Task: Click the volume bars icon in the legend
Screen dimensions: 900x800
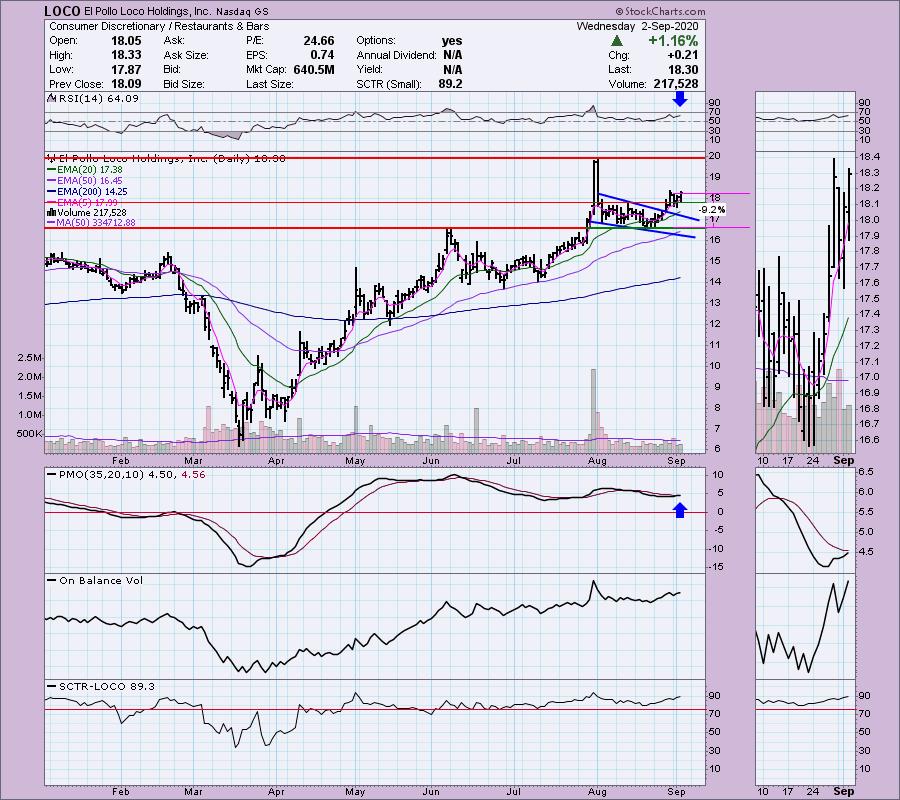Action: click(x=51, y=213)
